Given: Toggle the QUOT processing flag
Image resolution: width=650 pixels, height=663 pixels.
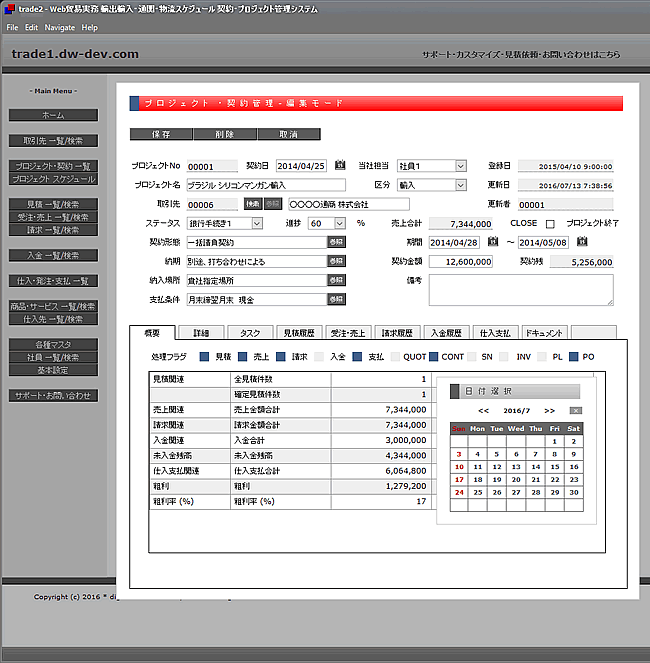Looking at the screenshot, I should pos(395,356).
